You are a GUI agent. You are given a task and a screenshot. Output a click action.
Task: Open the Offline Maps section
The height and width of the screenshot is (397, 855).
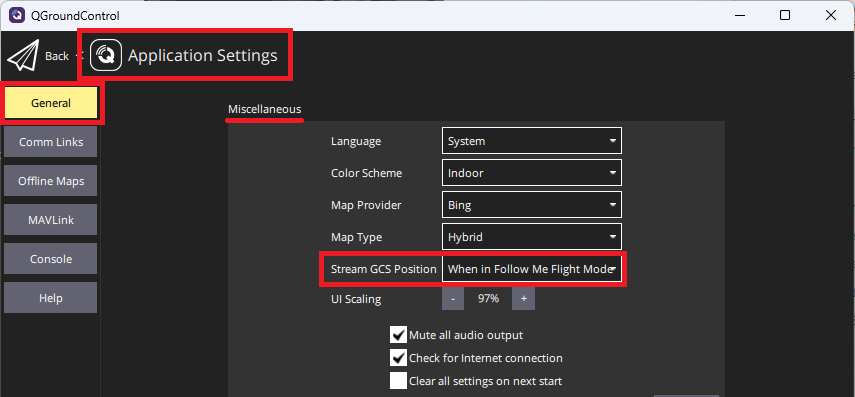[51, 181]
